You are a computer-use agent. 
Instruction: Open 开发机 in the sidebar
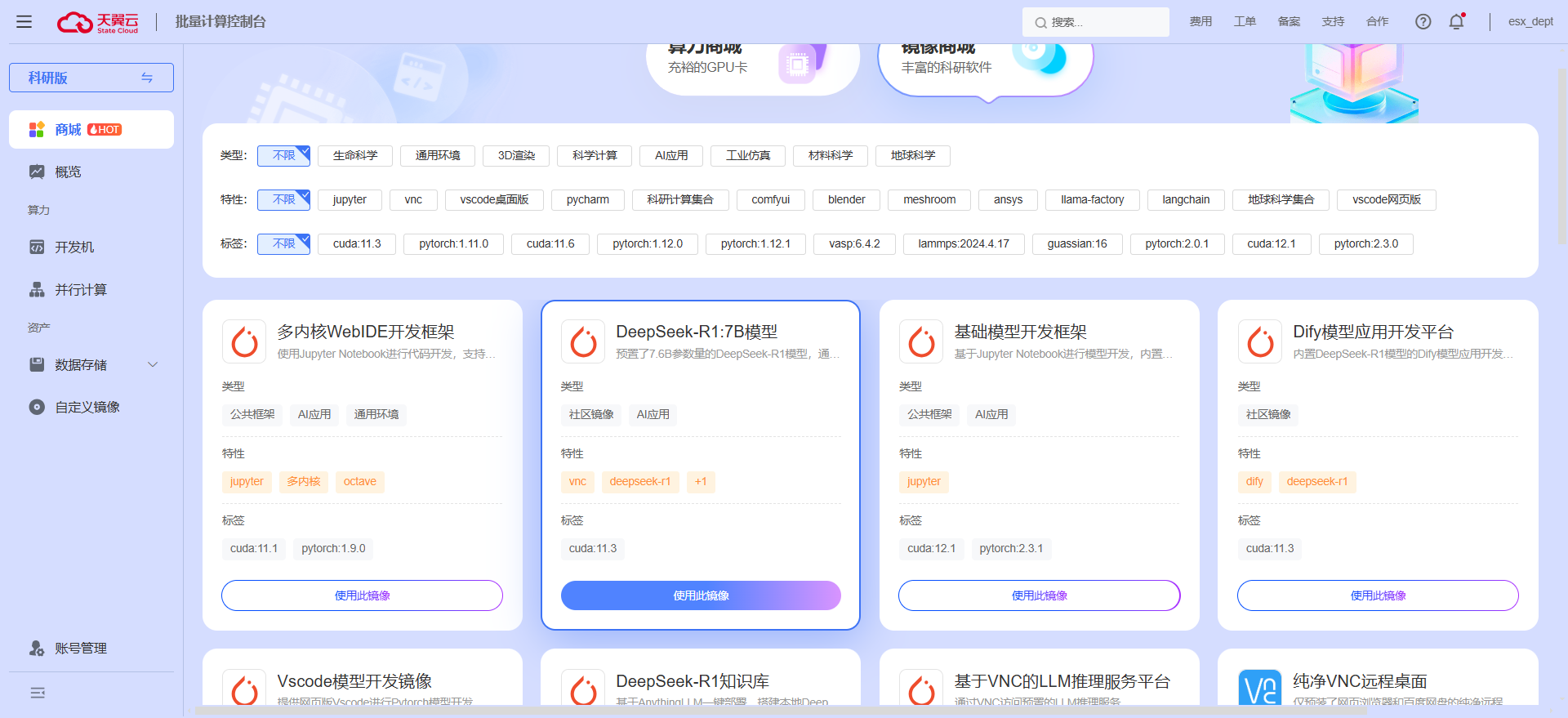tap(73, 248)
